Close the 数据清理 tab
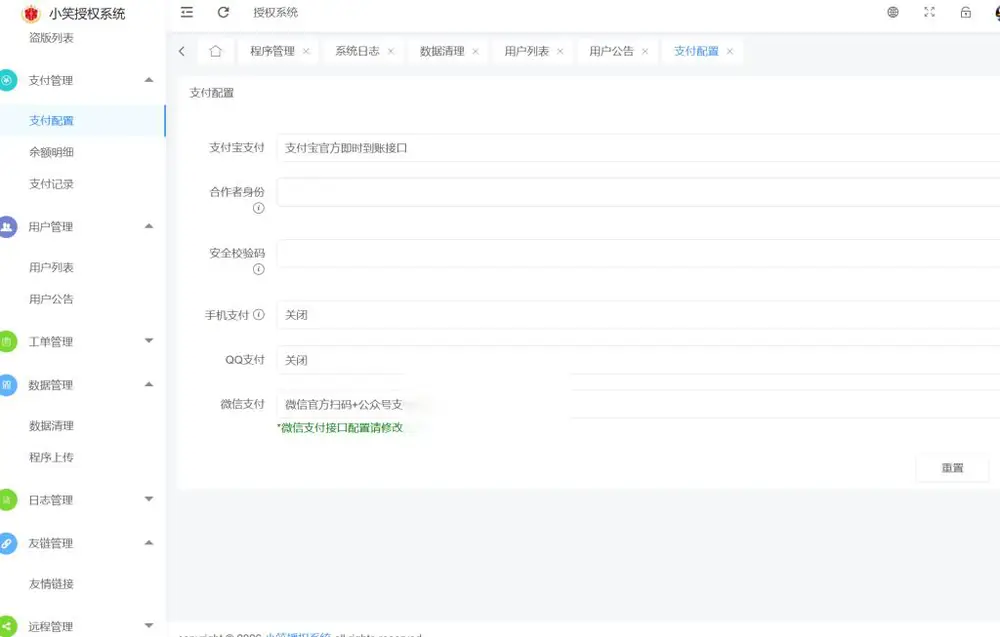 click(x=475, y=51)
